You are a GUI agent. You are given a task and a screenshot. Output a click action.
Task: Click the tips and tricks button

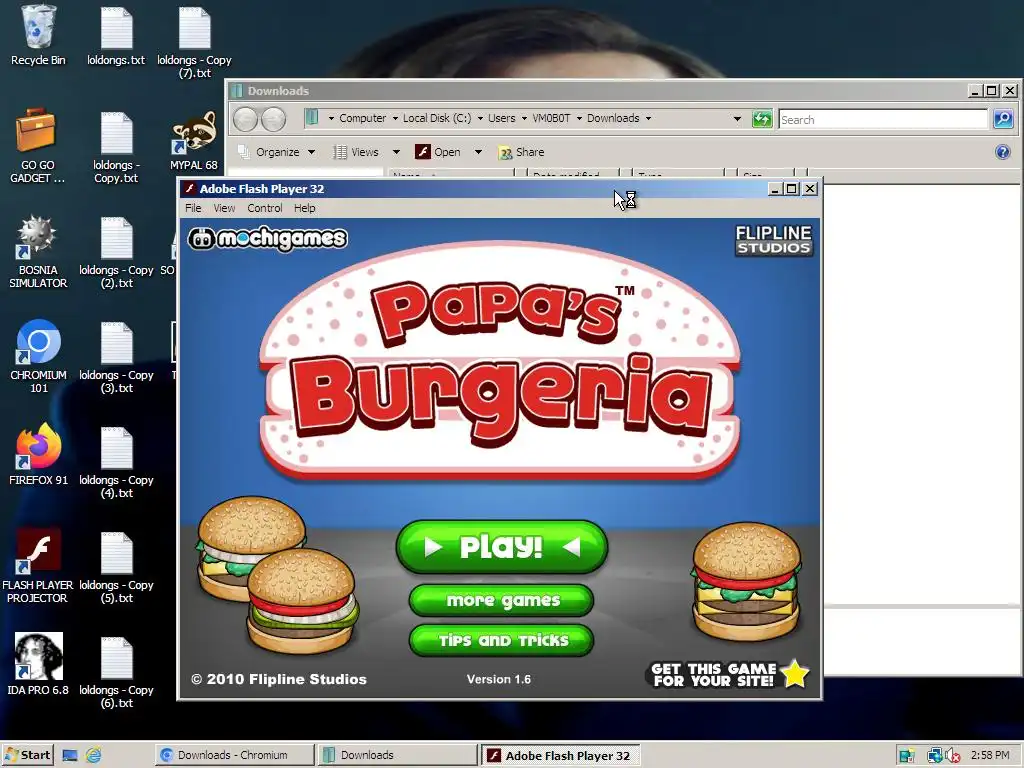coord(502,641)
